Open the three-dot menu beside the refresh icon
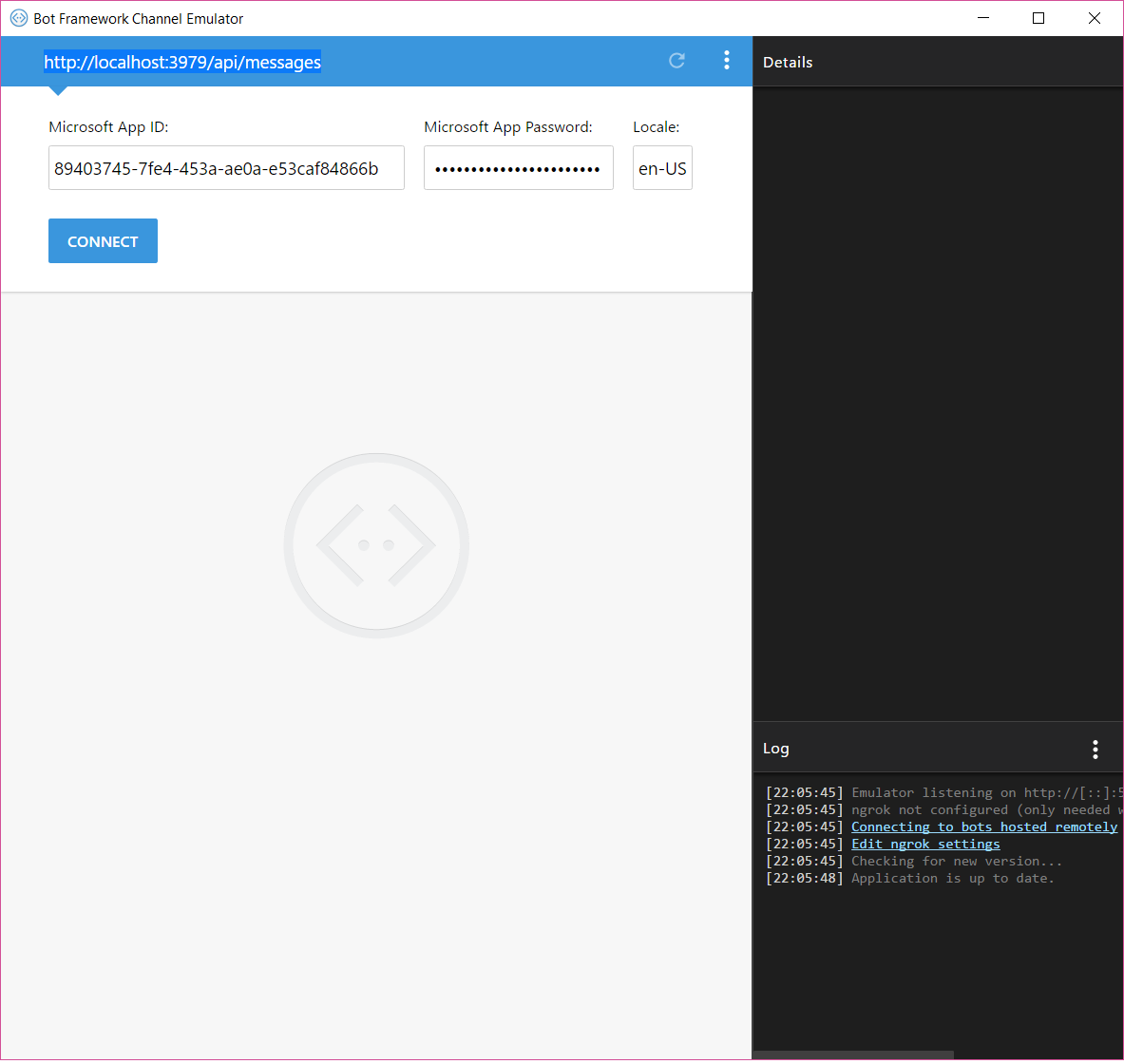Screen dimensions: 1124x1064 coord(727,61)
